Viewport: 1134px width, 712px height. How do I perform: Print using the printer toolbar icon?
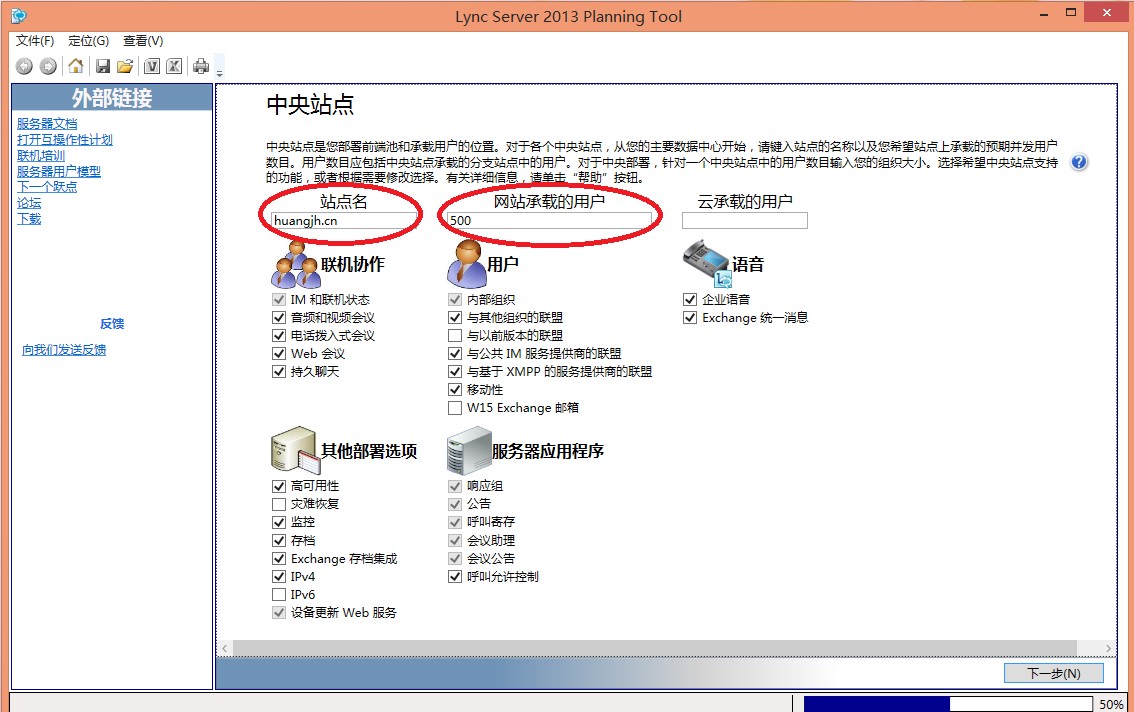coord(201,67)
